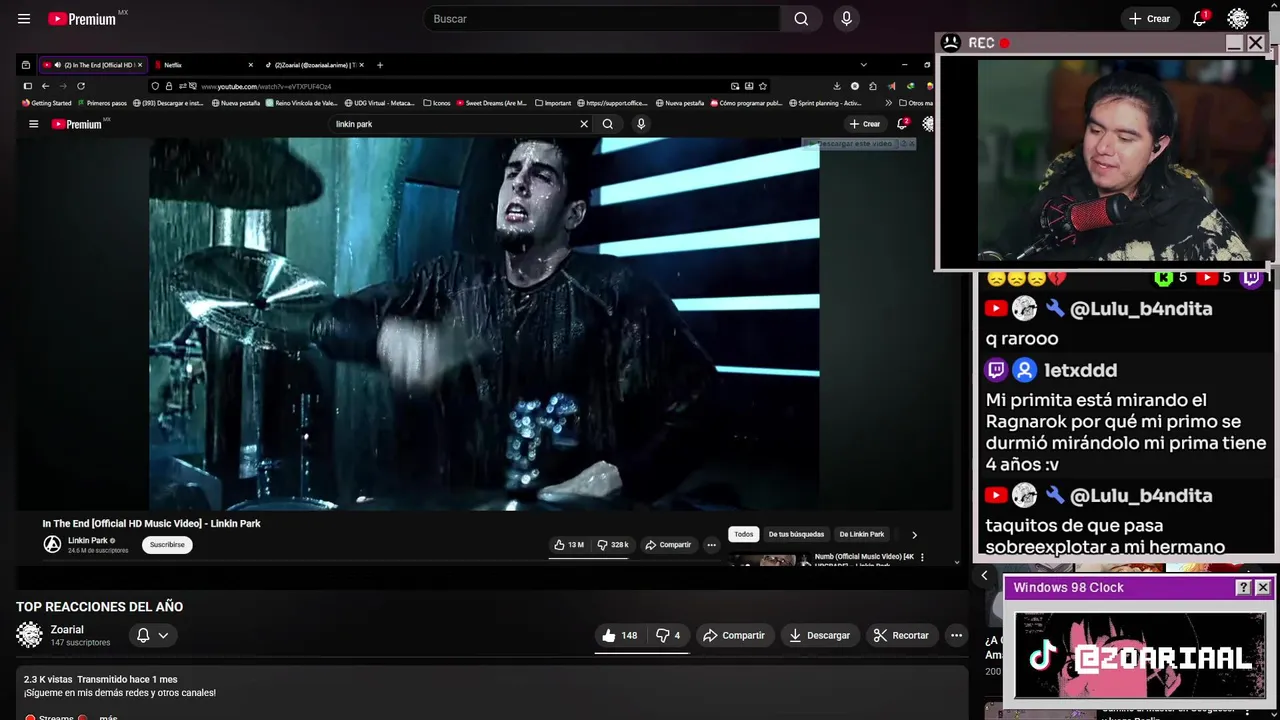Open the tab list chevron in streamed browser
The width and height of the screenshot is (1280, 720).
[x=863, y=65]
